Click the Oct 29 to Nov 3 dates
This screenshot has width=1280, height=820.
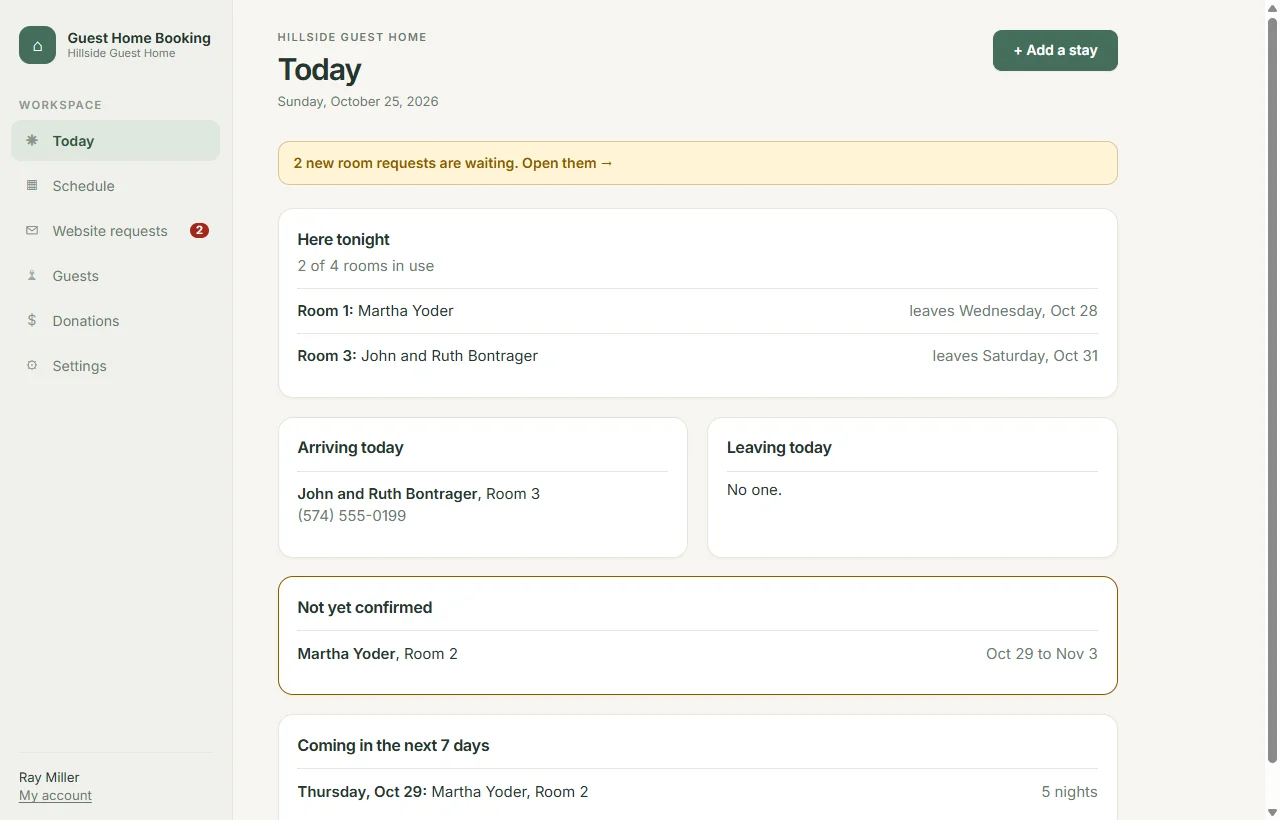1041,654
